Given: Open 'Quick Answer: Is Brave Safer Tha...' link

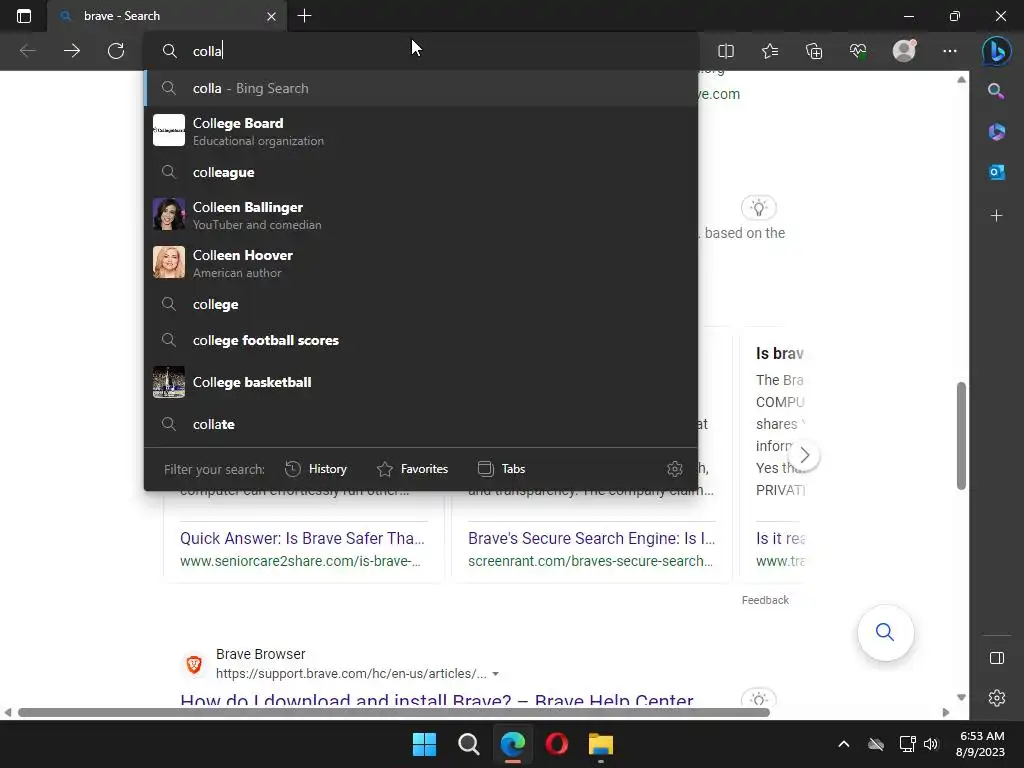Looking at the screenshot, I should (302, 538).
